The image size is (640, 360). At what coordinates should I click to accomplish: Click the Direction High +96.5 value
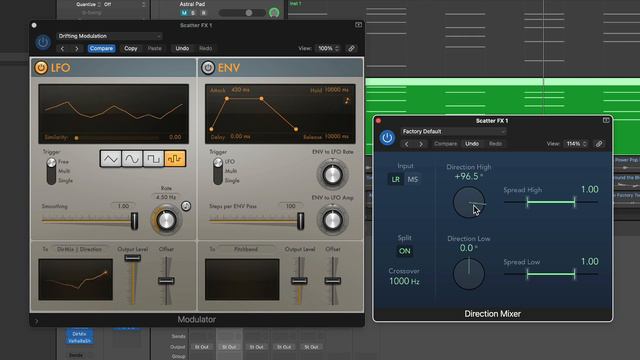click(x=469, y=176)
